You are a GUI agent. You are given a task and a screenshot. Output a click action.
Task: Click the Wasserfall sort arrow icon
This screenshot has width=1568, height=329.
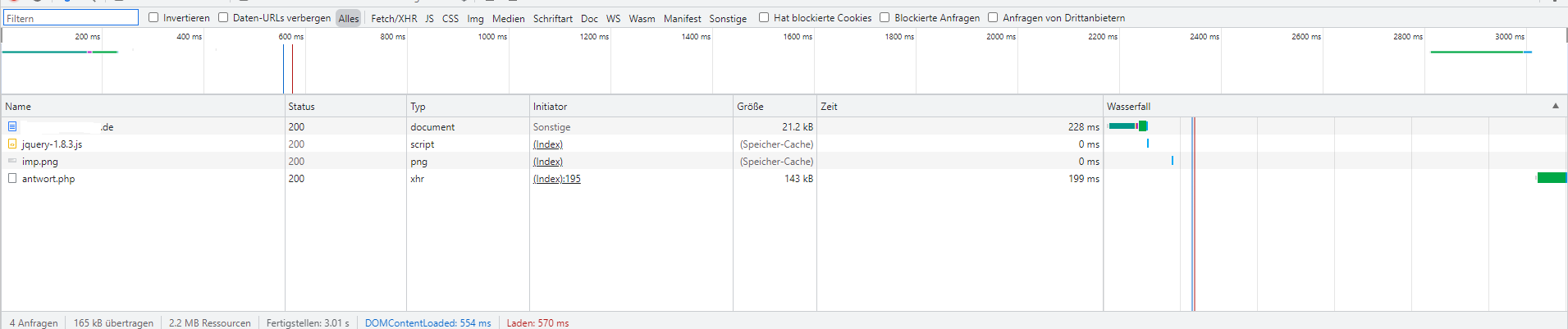pyautogui.click(x=1555, y=106)
